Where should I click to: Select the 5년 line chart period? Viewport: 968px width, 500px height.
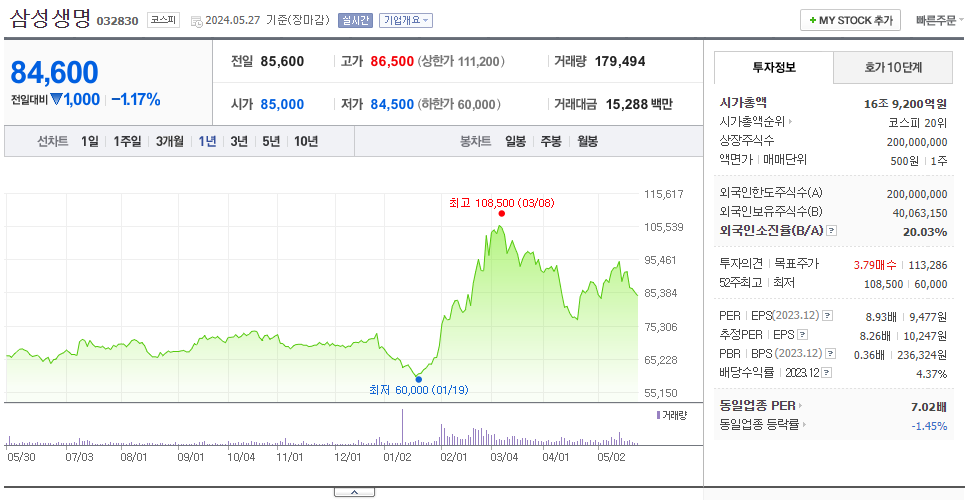click(270, 141)
